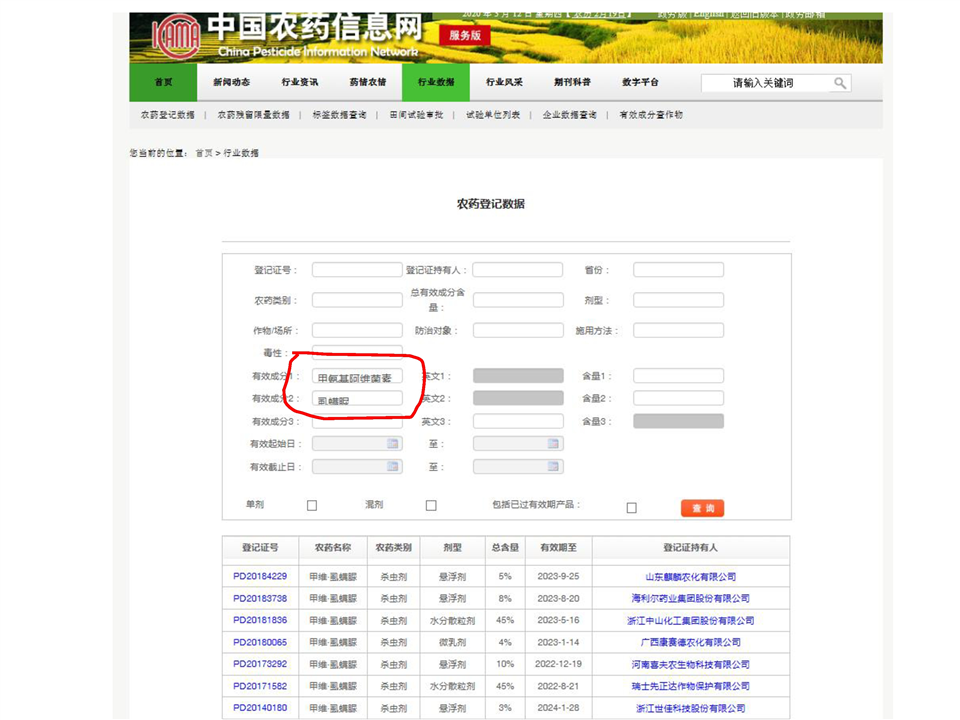The width and height of the screenshot is (960, 720).
Task: Focus the 剂型 input field
Action: pos(678,300)
